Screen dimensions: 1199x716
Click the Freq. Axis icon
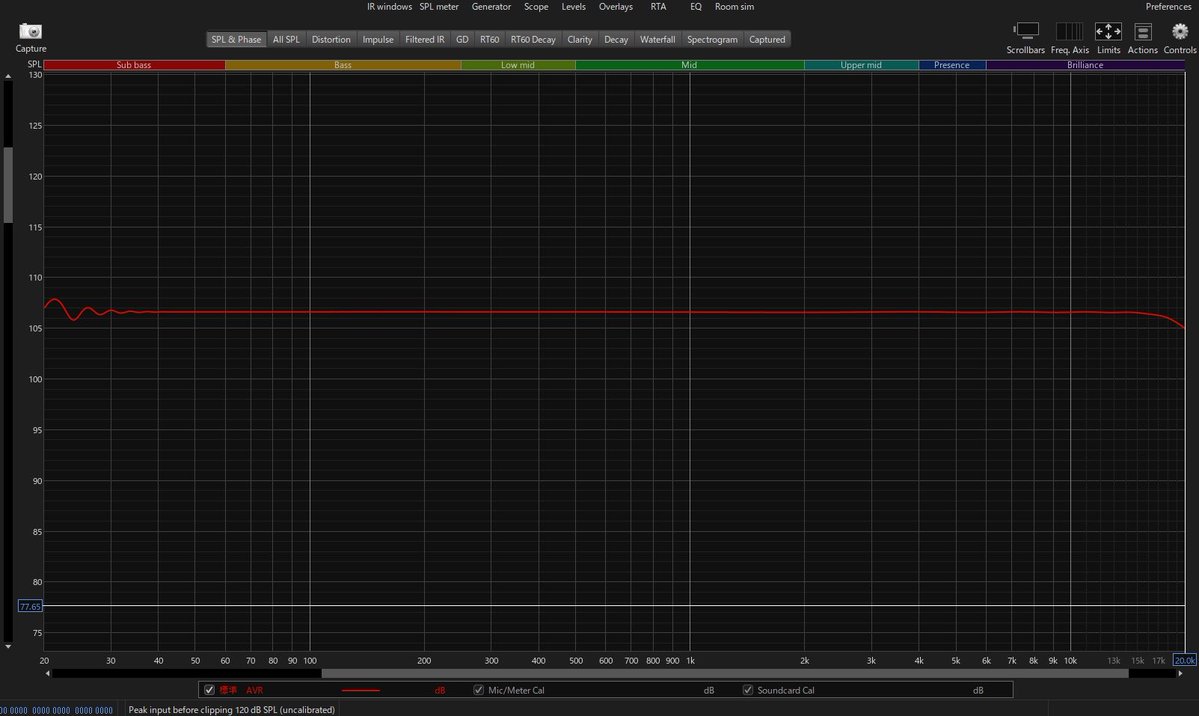tap(1069, 31)
